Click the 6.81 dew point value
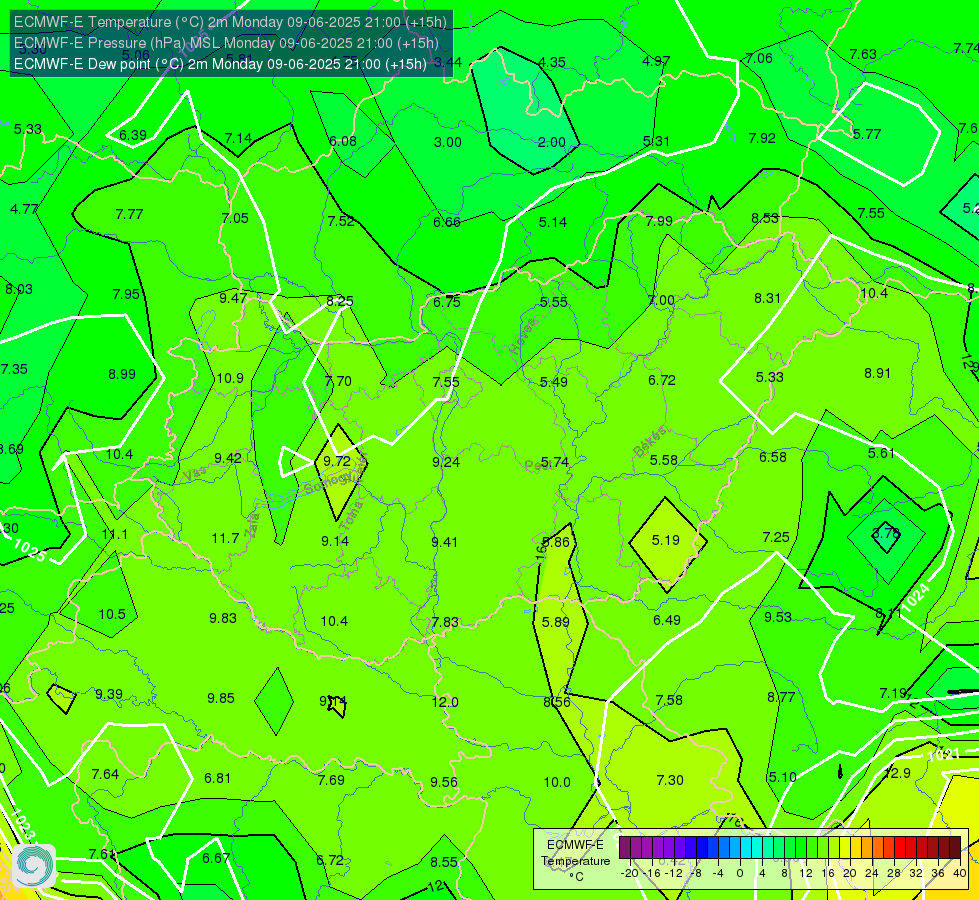 tap(217, 778)
